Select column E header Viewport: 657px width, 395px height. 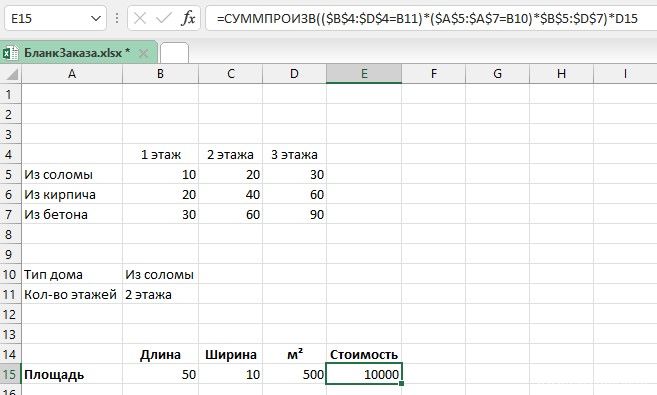[x=364, y=74]
